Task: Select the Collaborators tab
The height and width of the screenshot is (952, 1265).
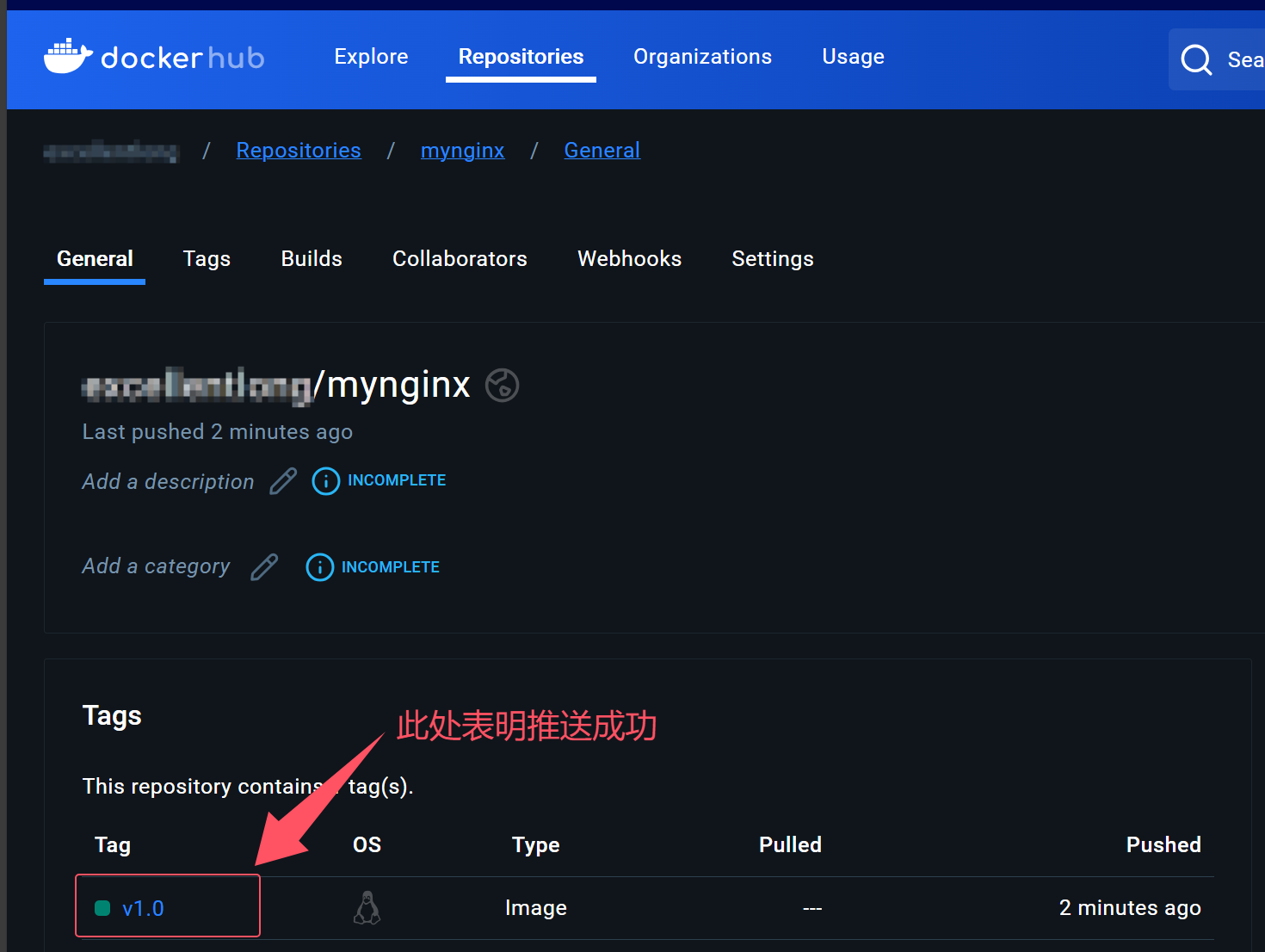Action: click(x=460, y=259)
